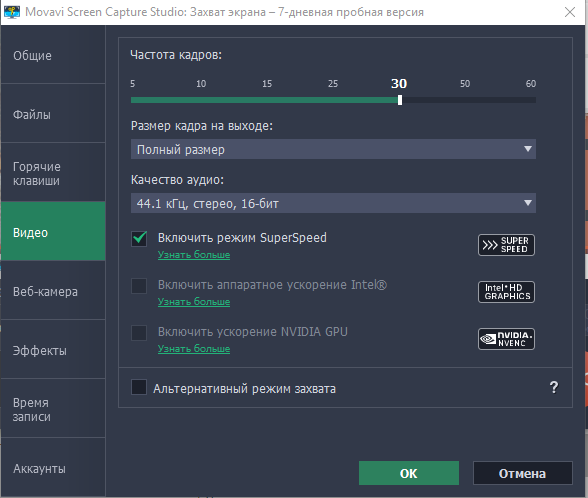Open the Полный размер frame size dropdown
Image resolution: width=588 pixels, height=498 pixels.
pos(333,149)
